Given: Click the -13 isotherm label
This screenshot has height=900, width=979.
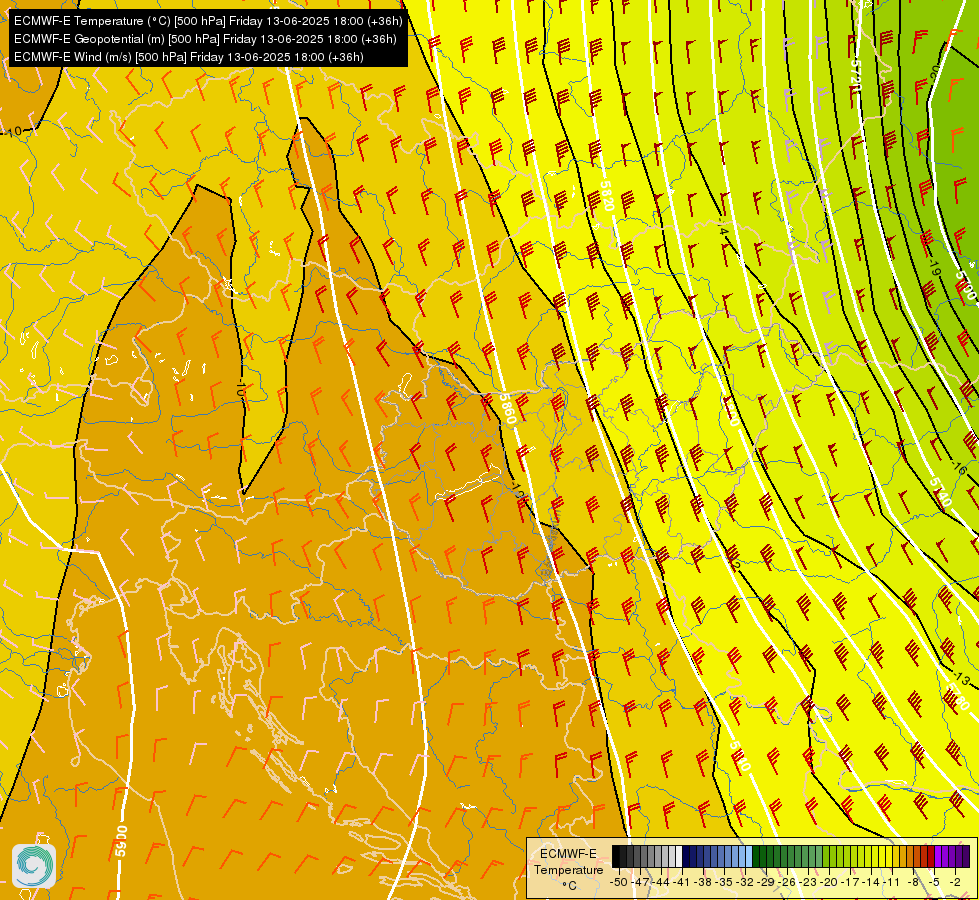Looking at the screenshot, I should 962,678.
